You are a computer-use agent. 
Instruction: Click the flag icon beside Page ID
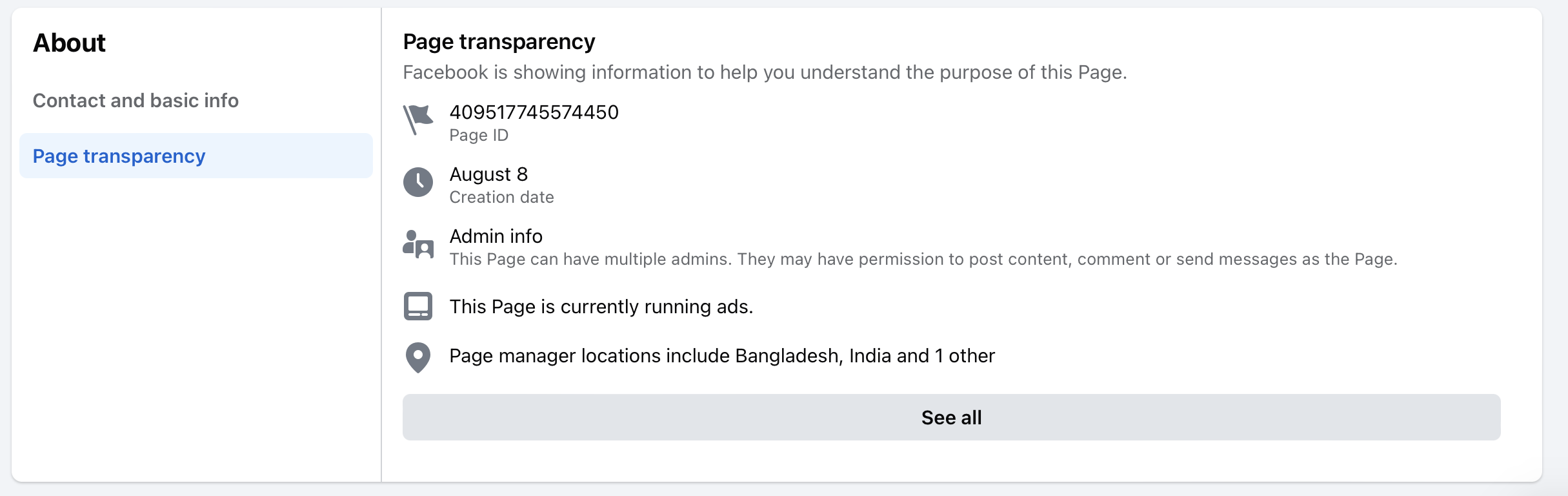tap(418, 120)
